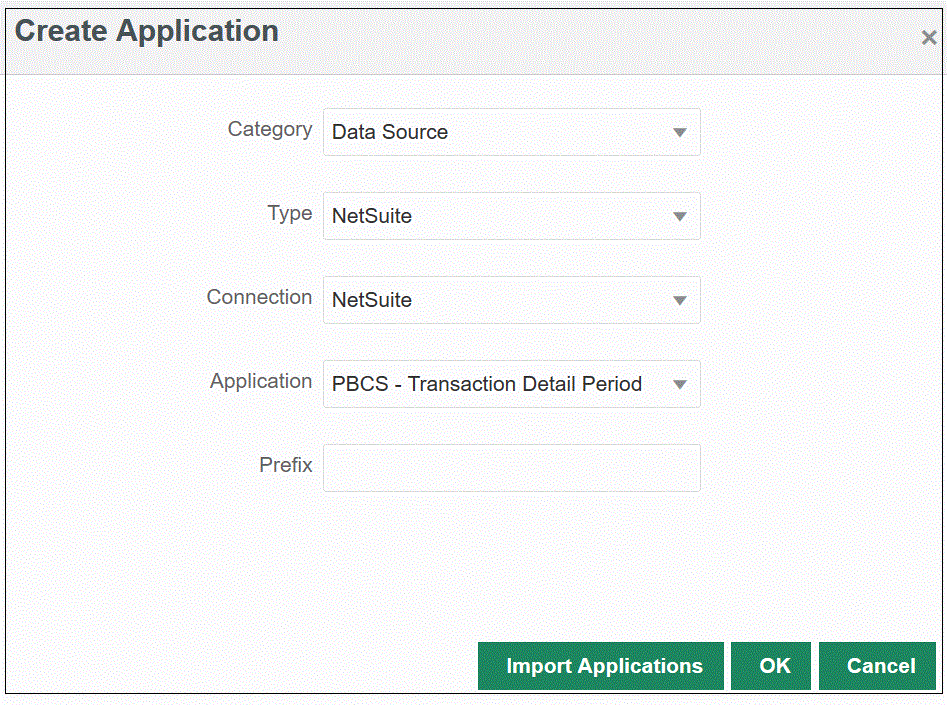Focus the Prefix text field

pyautogui.click(x=511, y=468)
